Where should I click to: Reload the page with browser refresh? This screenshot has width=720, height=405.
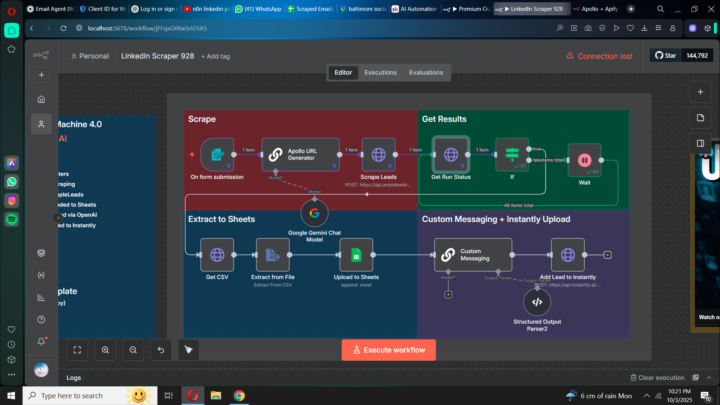(x=63, y=28)
